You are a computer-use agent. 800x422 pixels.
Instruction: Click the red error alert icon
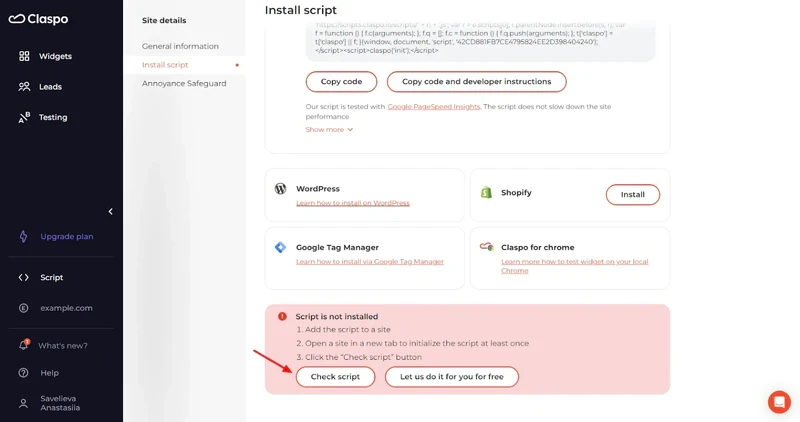[282, 316]
